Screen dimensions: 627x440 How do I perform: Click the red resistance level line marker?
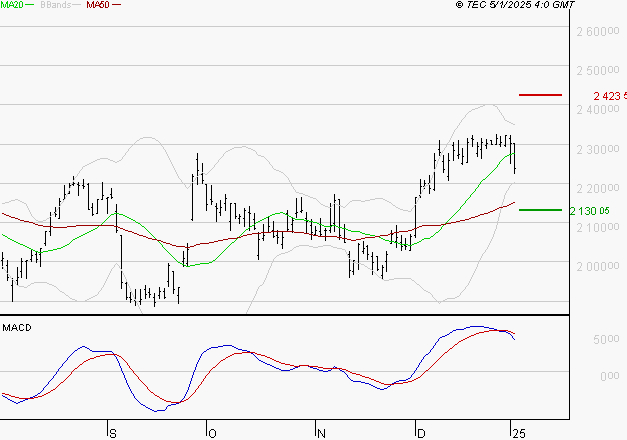pyautogui.click(x=540, y=95)
